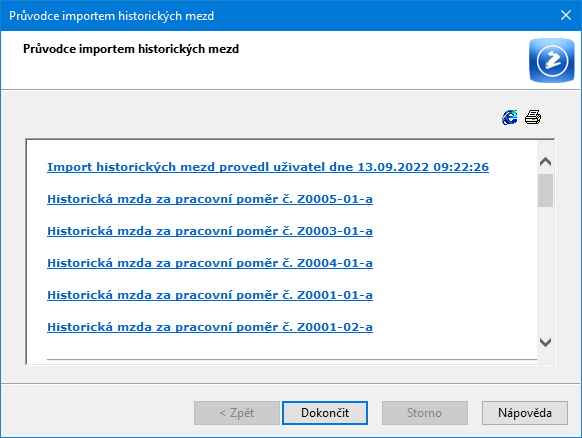Viewport: 582px width, 438px height.
Task: Click the dialog title bar text
Action: [x=111, y=16]
